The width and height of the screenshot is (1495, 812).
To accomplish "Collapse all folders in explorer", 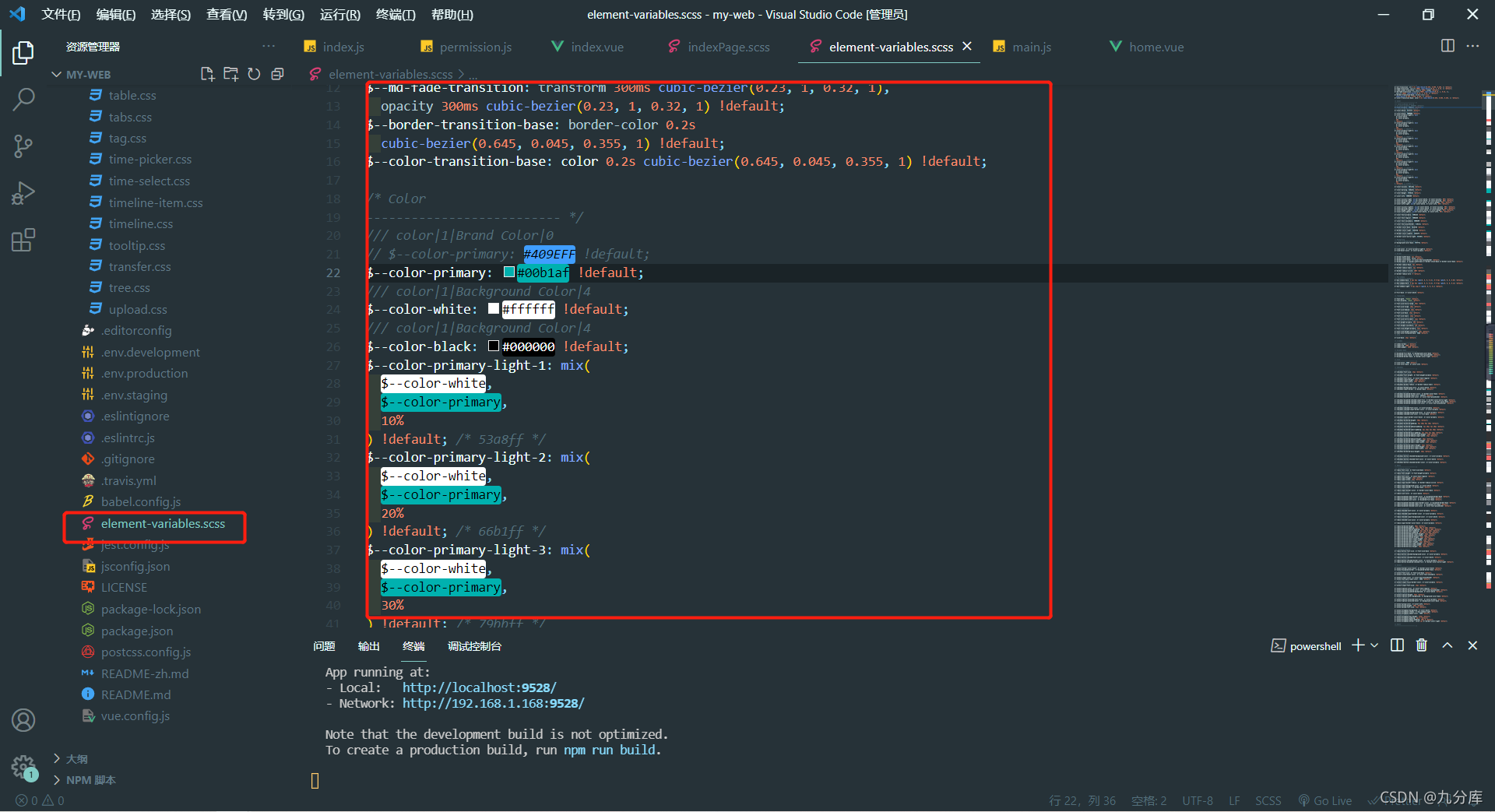I will pyautogui.click(x=277, y=74).
